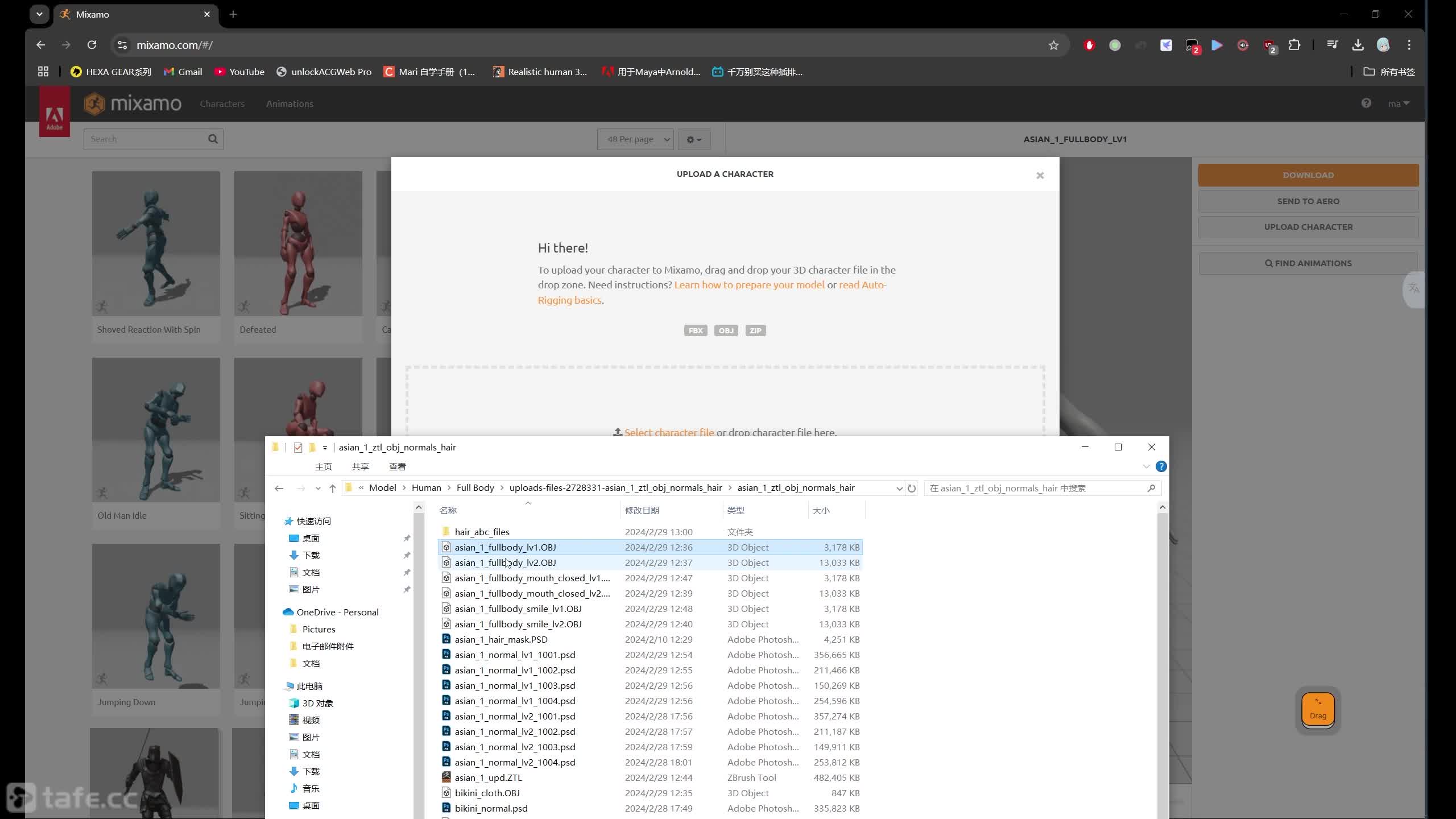Click the translate icon on right edge

click(x=1414, y=289)
